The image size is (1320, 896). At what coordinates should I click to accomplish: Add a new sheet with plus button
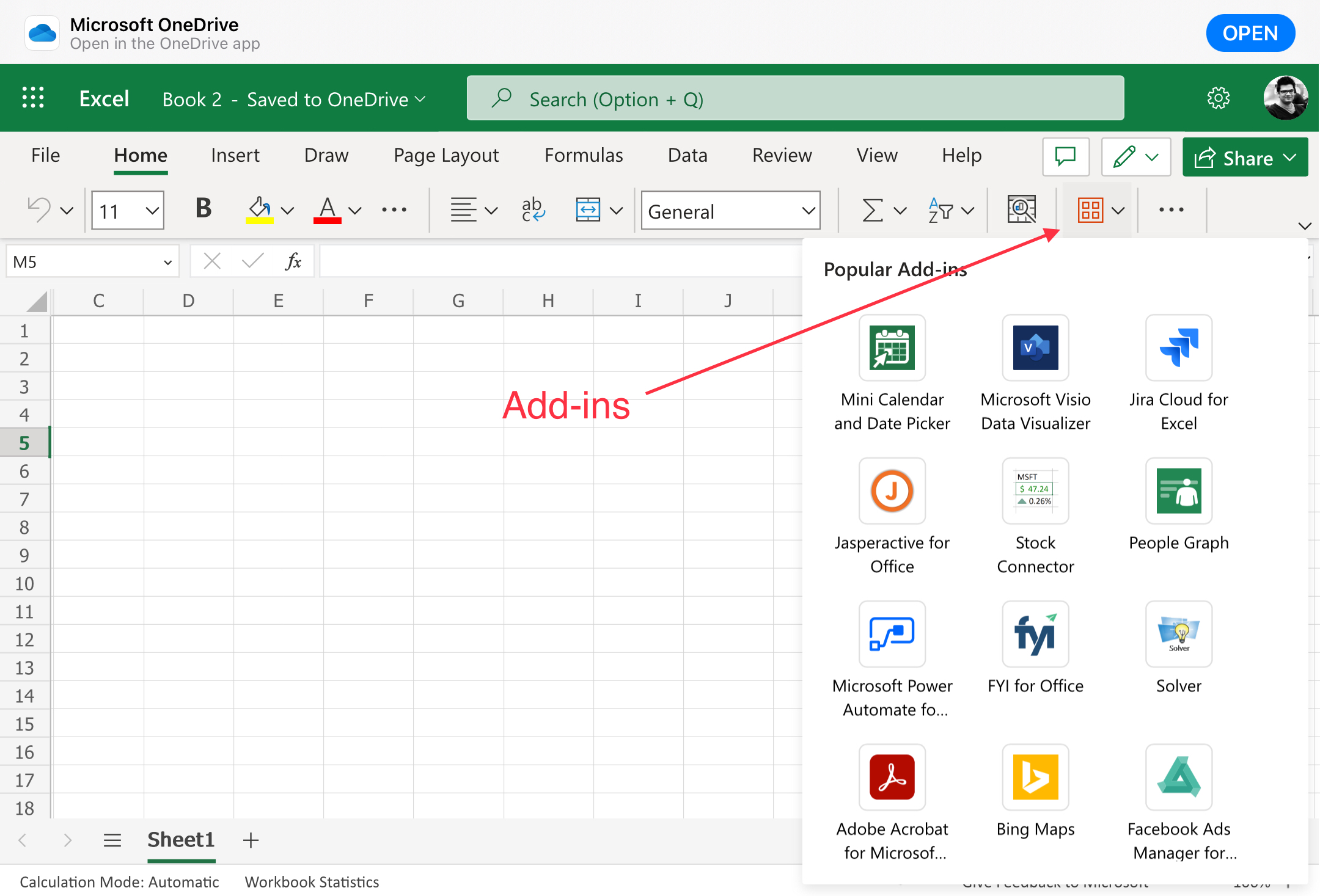[251, 840]
